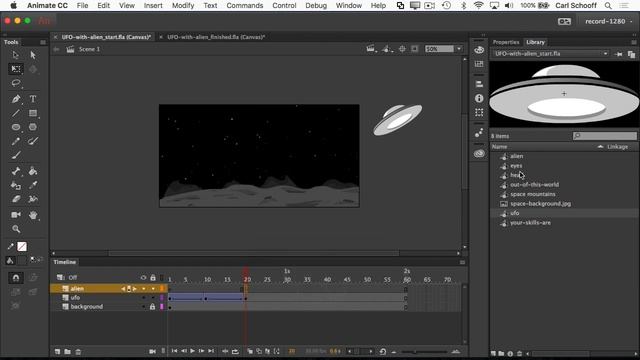Select the Hand tool
The image size is (640, 360).
tap(33, 215)
